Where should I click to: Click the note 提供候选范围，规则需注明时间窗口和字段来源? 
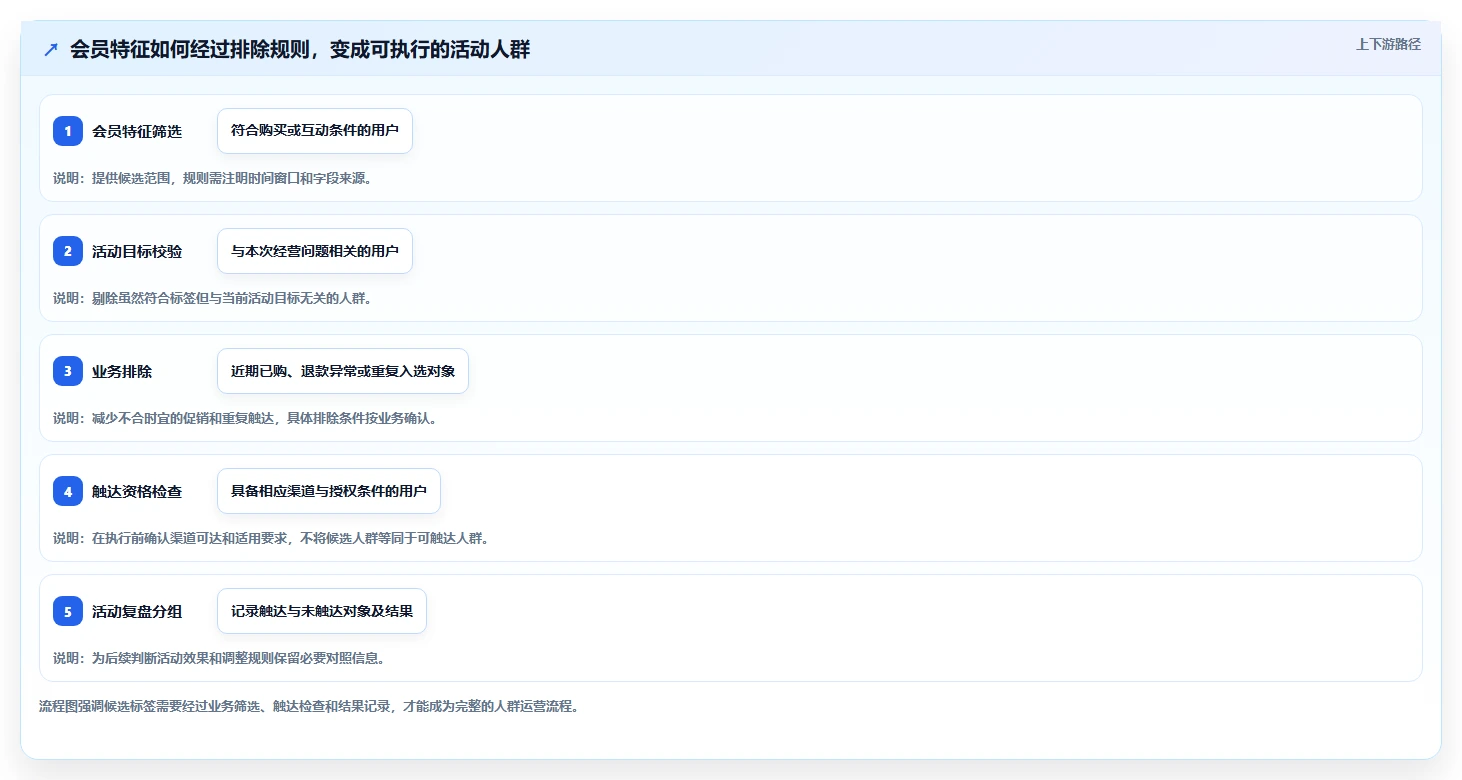(212, 178)
